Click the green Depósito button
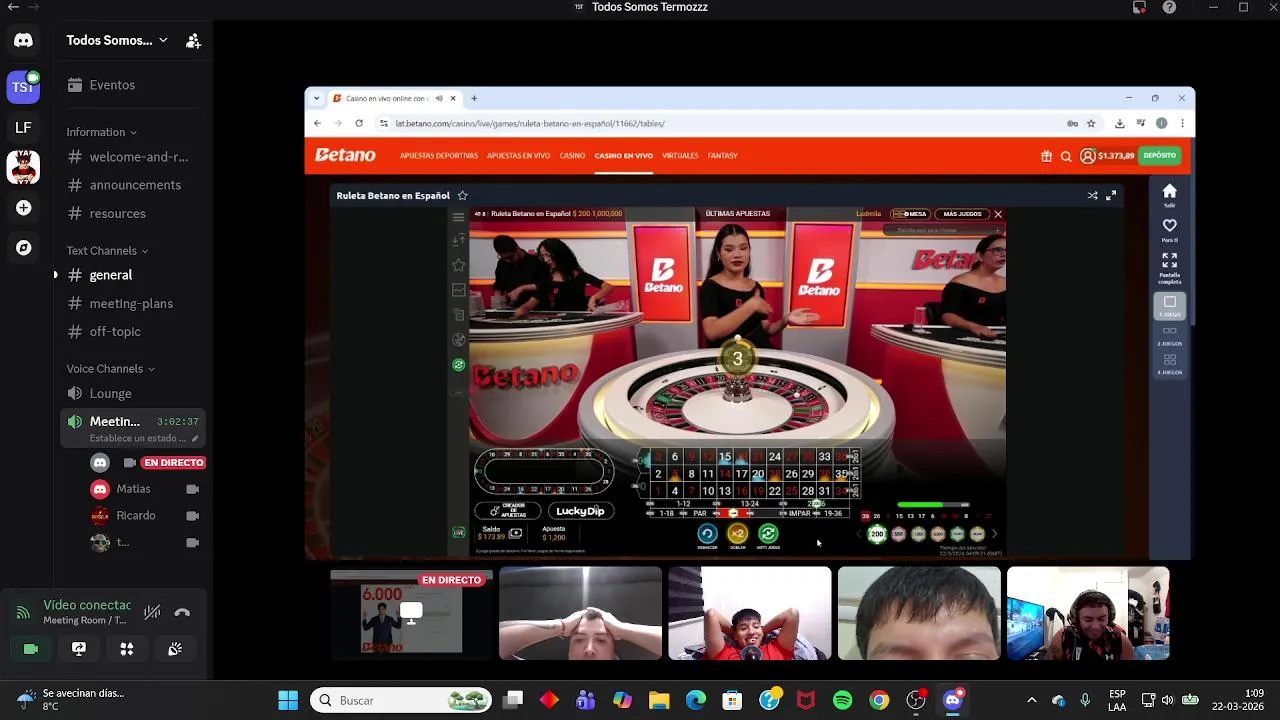The width and height of the screenshot is (1280, 720). tap(1160, 156)
